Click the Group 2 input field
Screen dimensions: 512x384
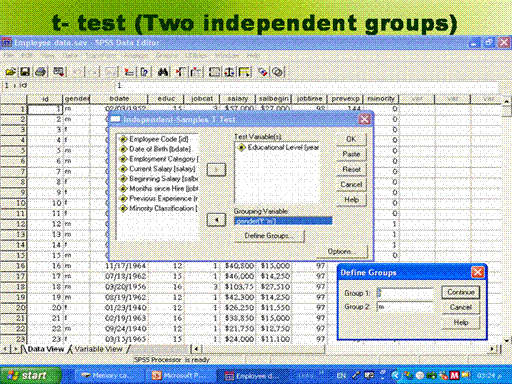405,306
